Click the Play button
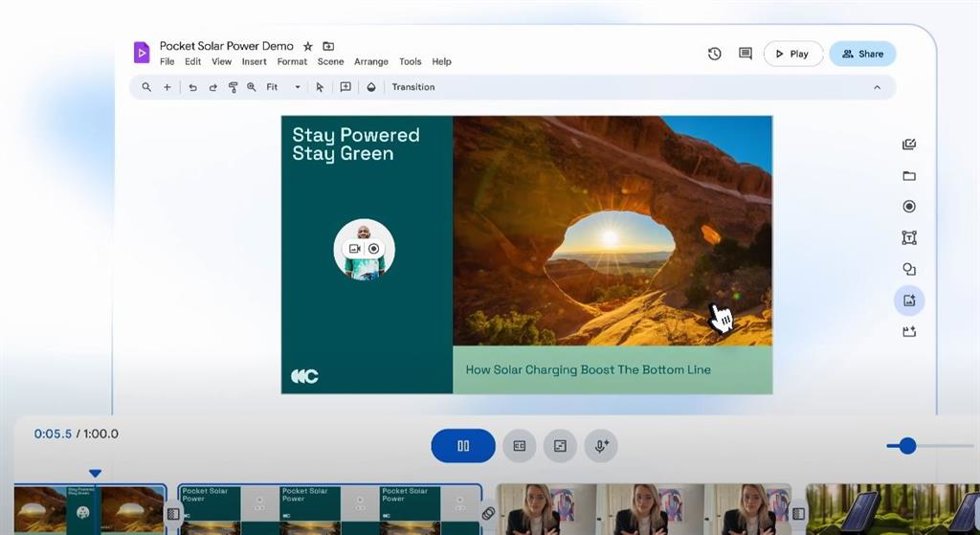This screenshot has height=535, width=980. pos(793,54)
